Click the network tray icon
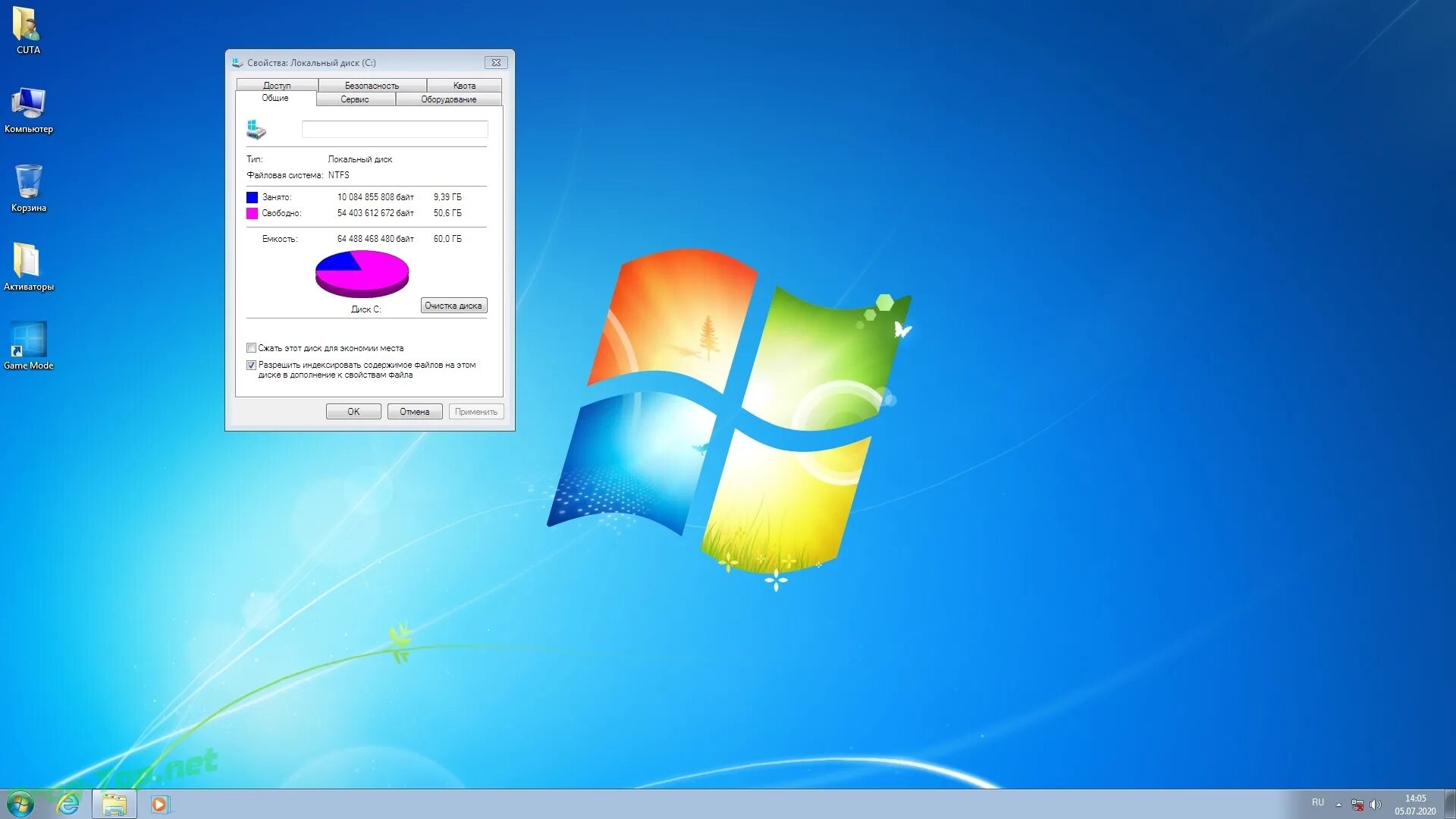 point(1357,805)
